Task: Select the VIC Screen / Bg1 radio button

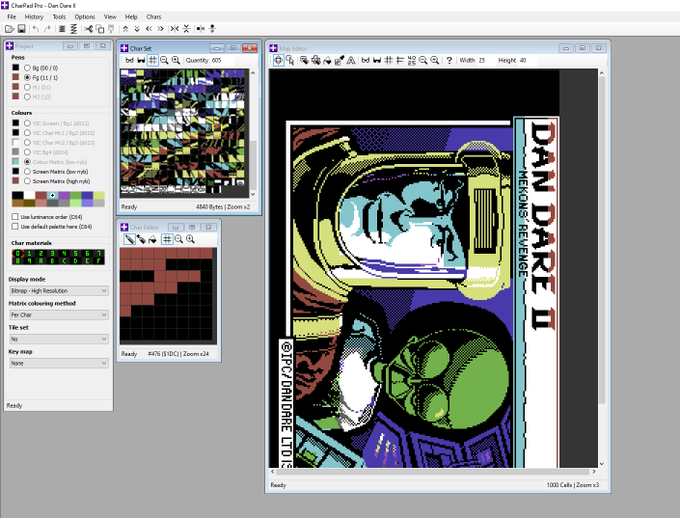Action: pyautogui.click(x=27, y=123)
